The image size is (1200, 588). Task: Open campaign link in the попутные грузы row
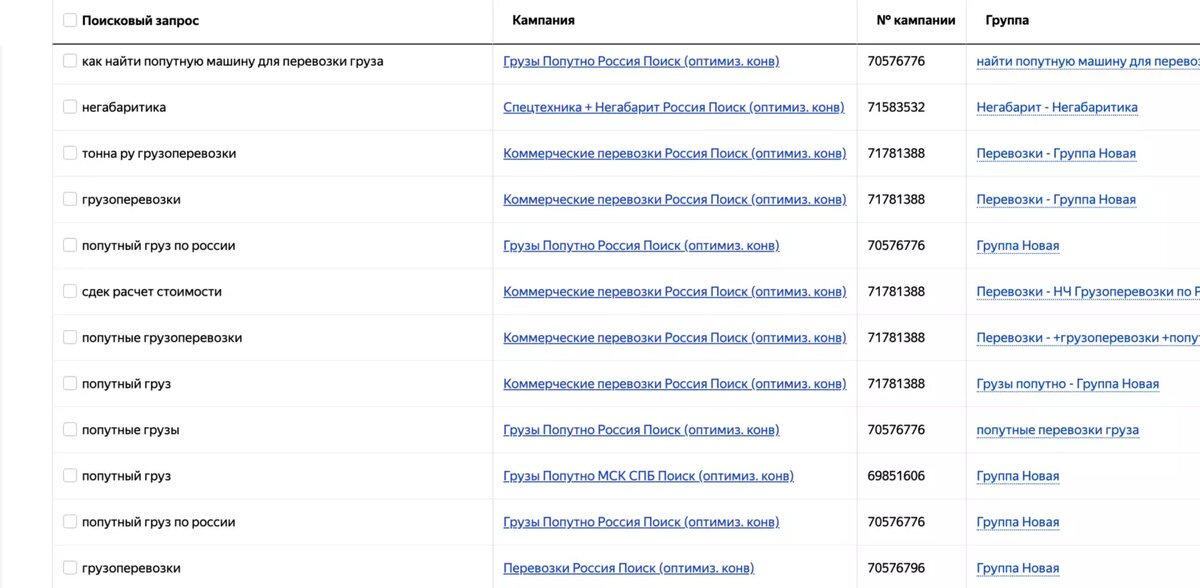[x=641, y=430]
